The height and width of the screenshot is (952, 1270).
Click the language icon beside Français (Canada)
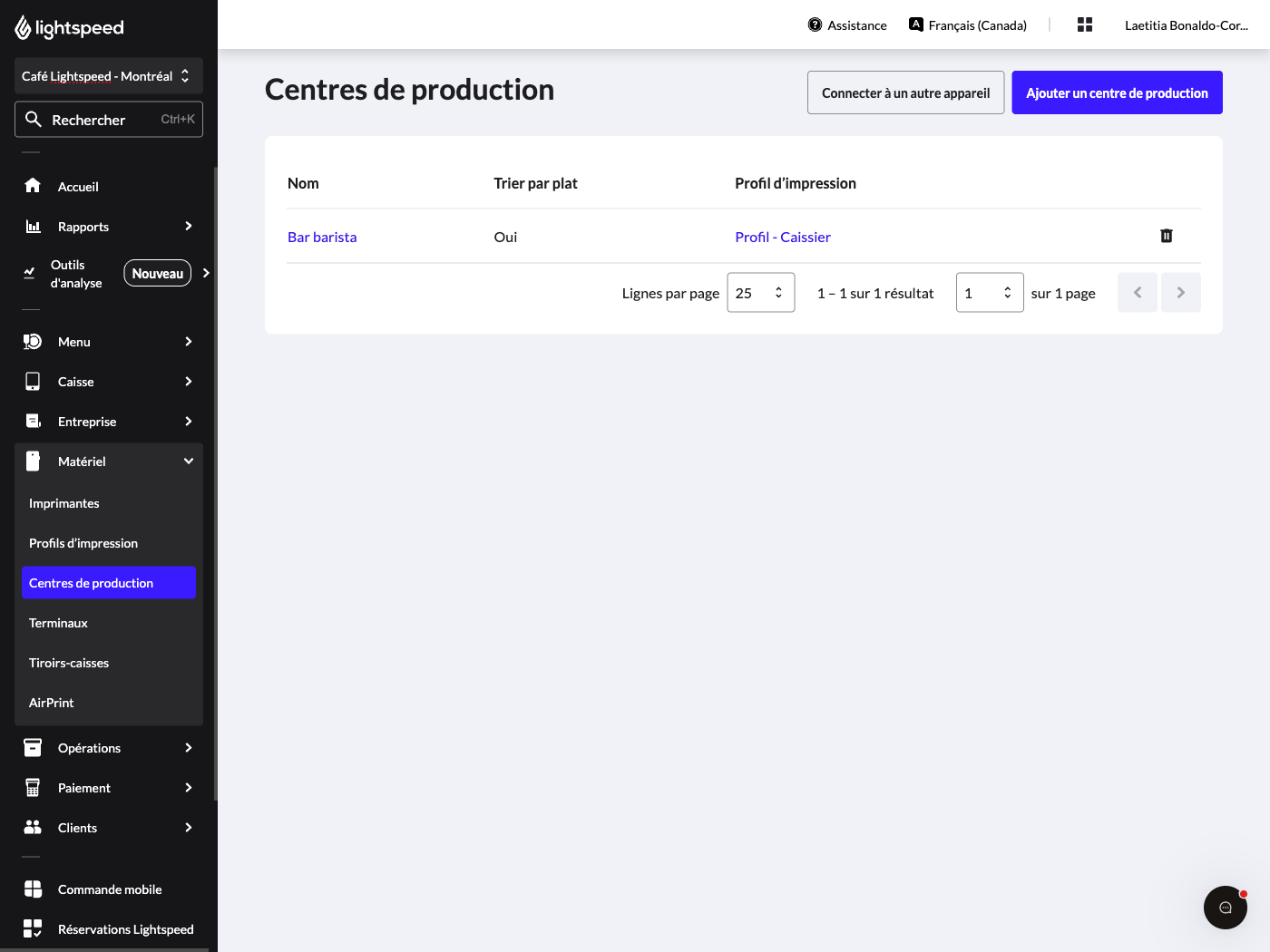[x=916, y=24]
